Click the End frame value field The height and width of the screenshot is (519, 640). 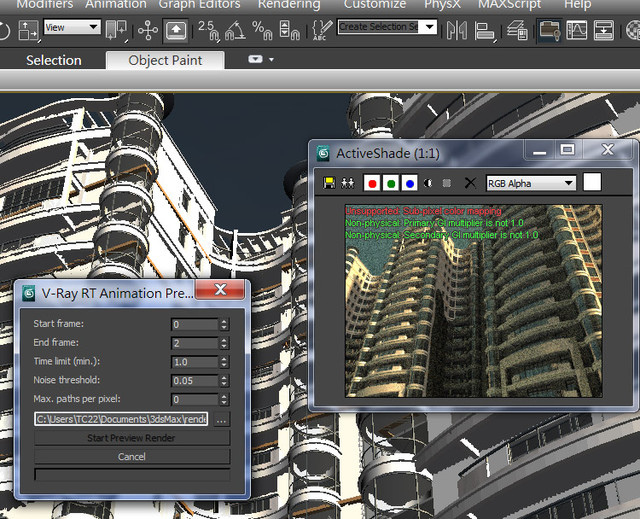point(195,343)
